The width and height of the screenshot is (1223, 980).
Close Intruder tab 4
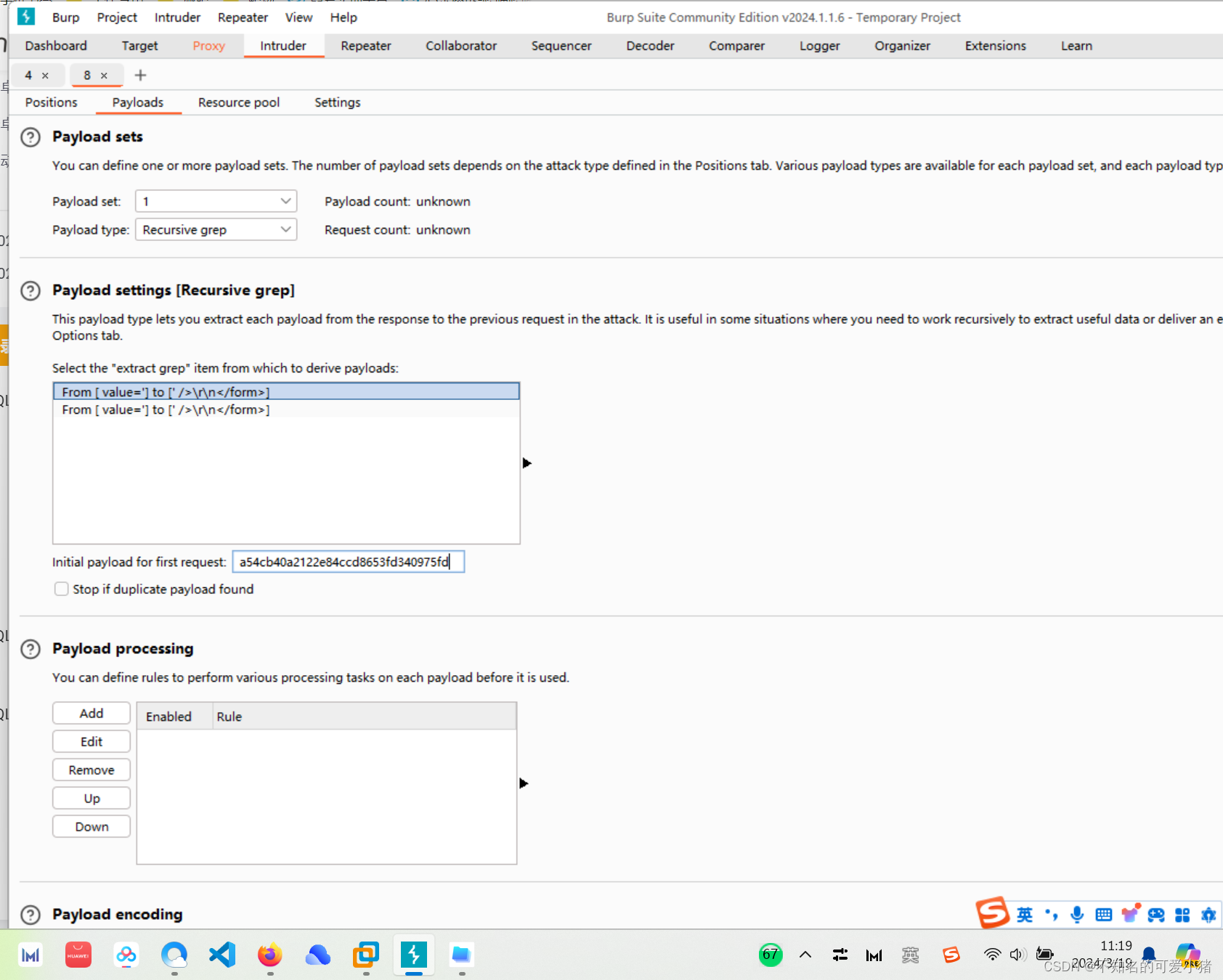(x=45, y=75)
